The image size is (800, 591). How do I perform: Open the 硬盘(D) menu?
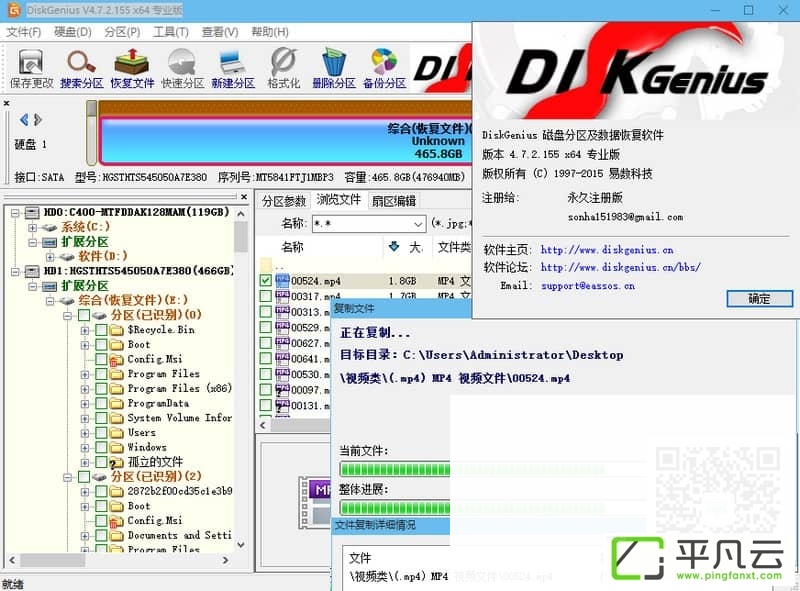(x=72, y=32)
